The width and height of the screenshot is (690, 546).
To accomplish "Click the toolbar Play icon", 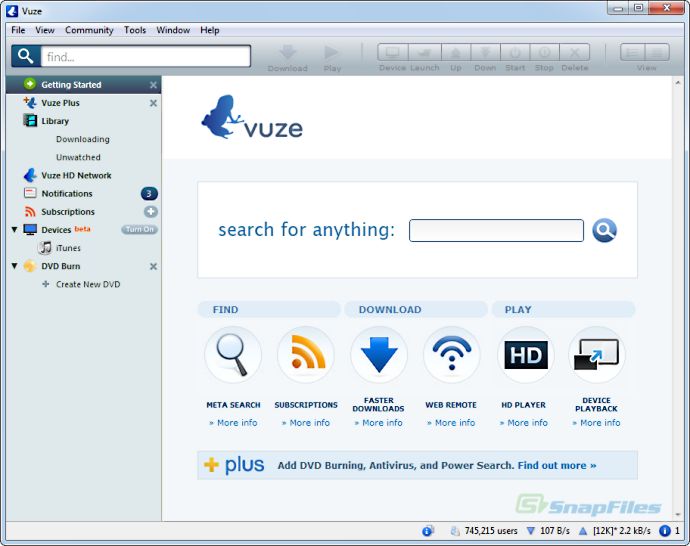I will tap(331, 52).
